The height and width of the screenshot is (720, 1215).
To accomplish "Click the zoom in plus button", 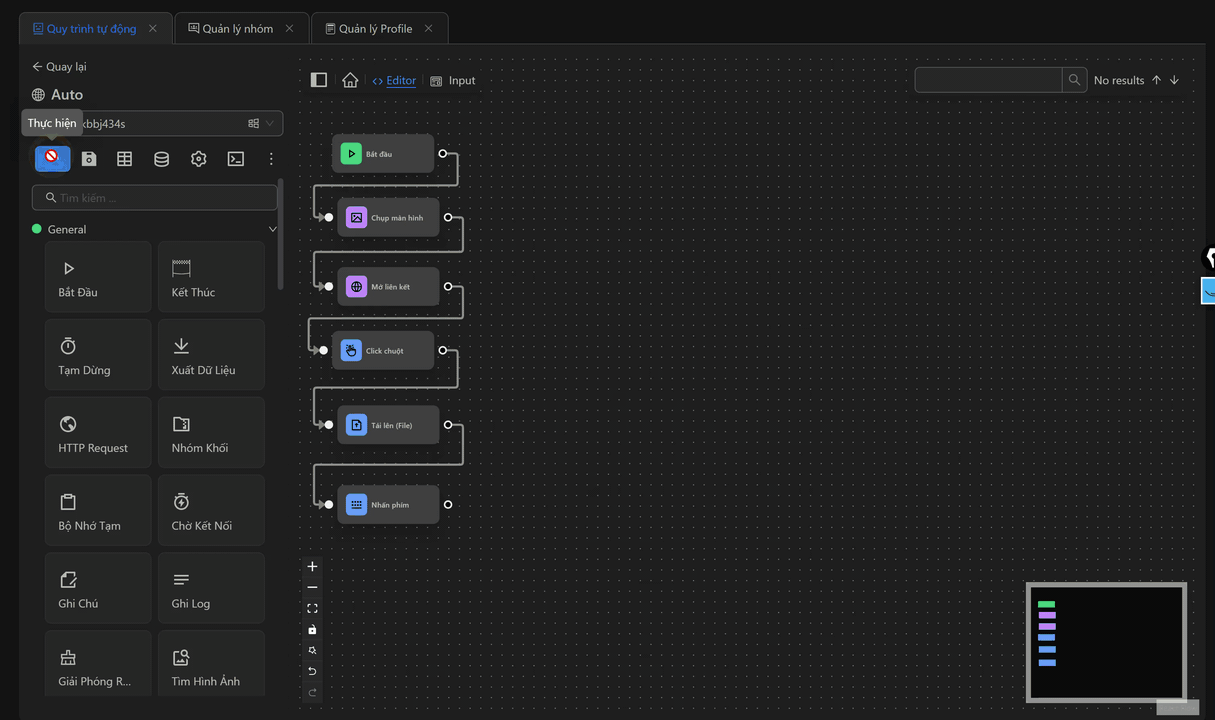I will click(312, 566).
